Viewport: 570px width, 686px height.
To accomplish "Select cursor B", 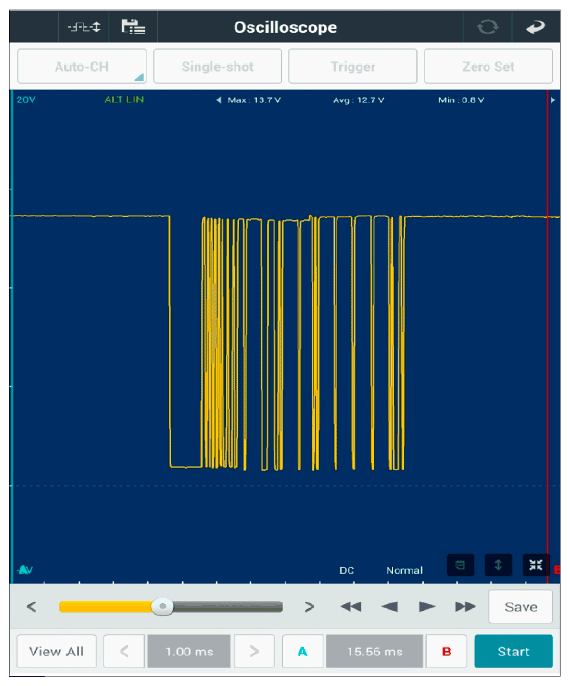I will (446, 651).
